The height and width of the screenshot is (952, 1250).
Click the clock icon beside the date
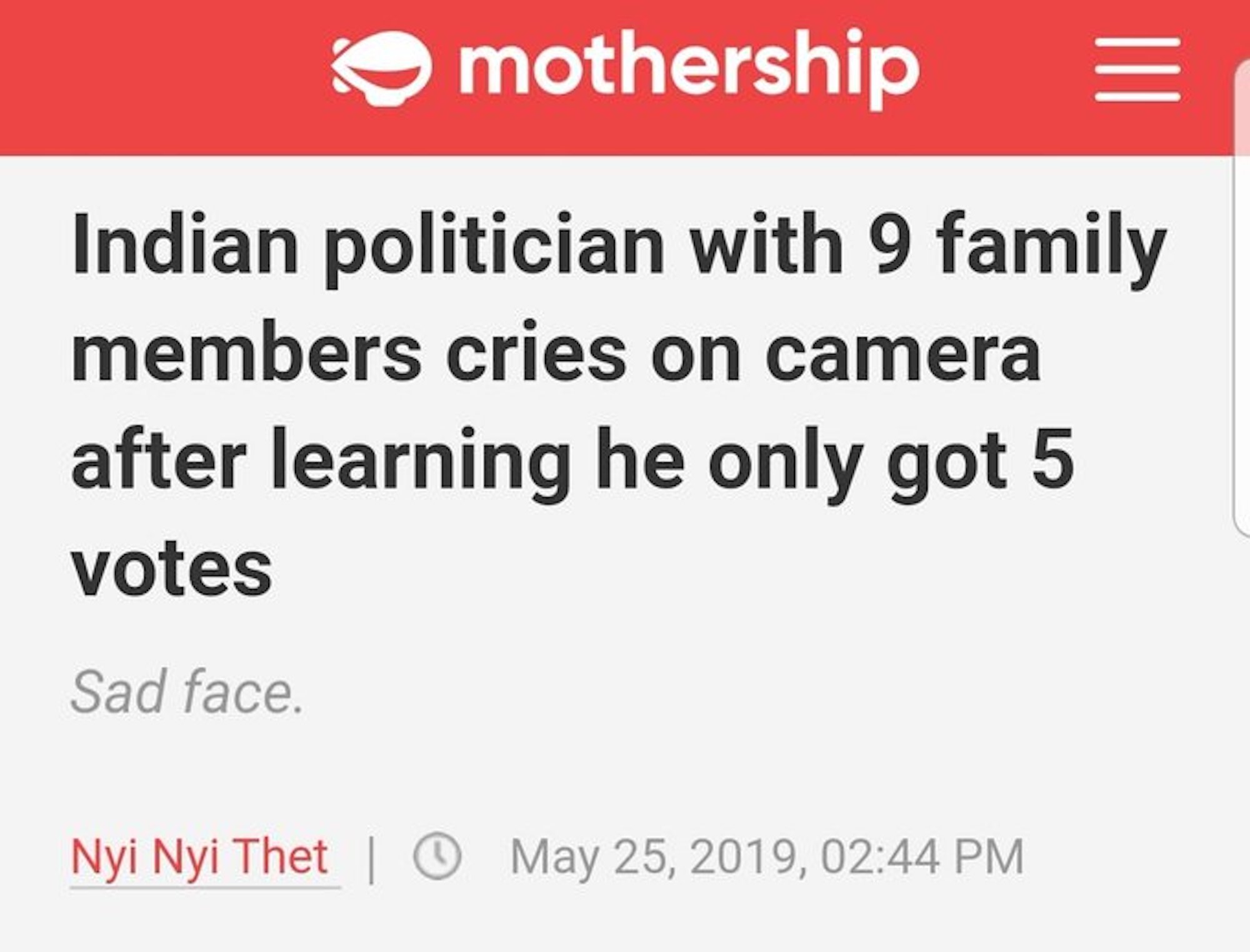437,857
